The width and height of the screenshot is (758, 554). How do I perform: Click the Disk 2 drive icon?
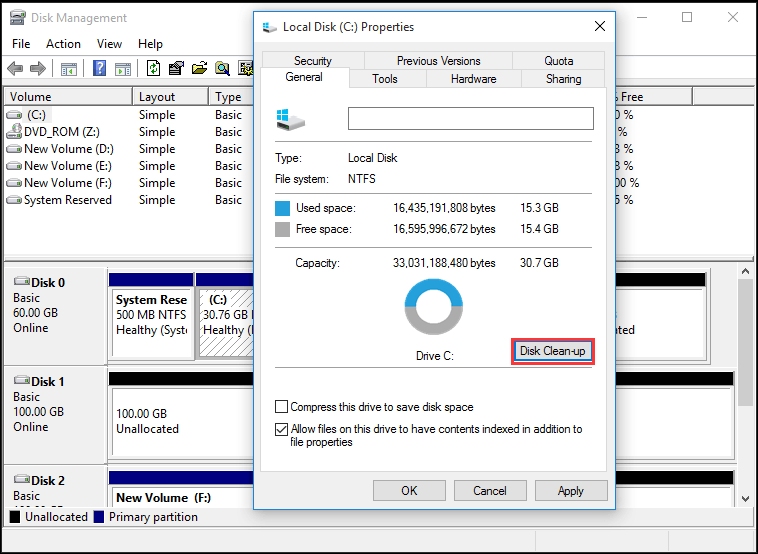coord(22,479)
